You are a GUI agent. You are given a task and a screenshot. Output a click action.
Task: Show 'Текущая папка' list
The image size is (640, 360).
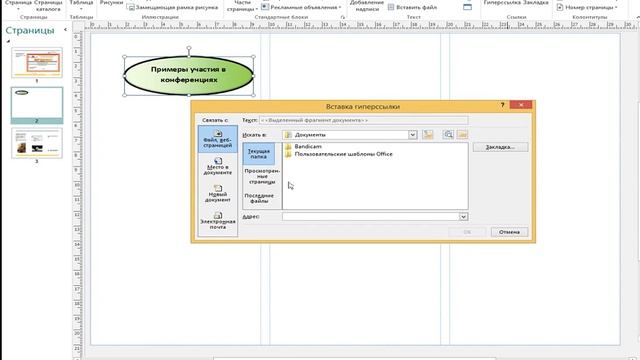[259, 154]
